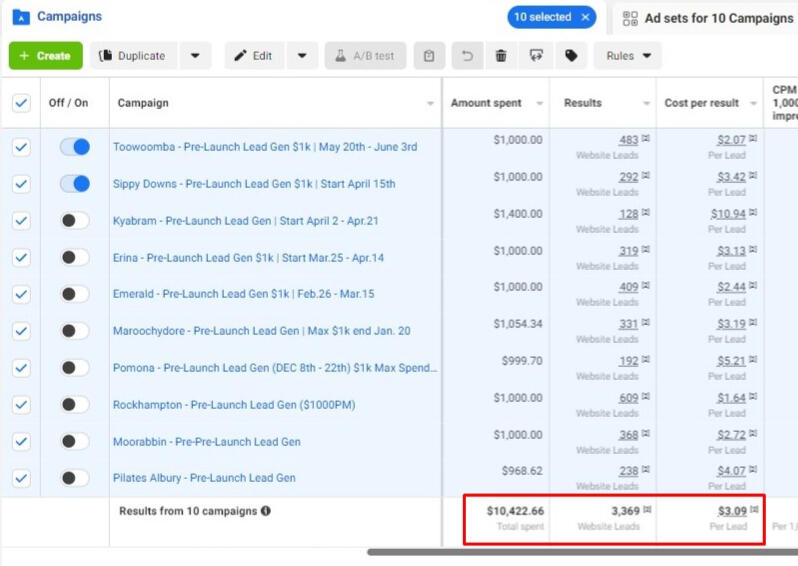Click the $10,422.66 total spent value

(515, 511)
